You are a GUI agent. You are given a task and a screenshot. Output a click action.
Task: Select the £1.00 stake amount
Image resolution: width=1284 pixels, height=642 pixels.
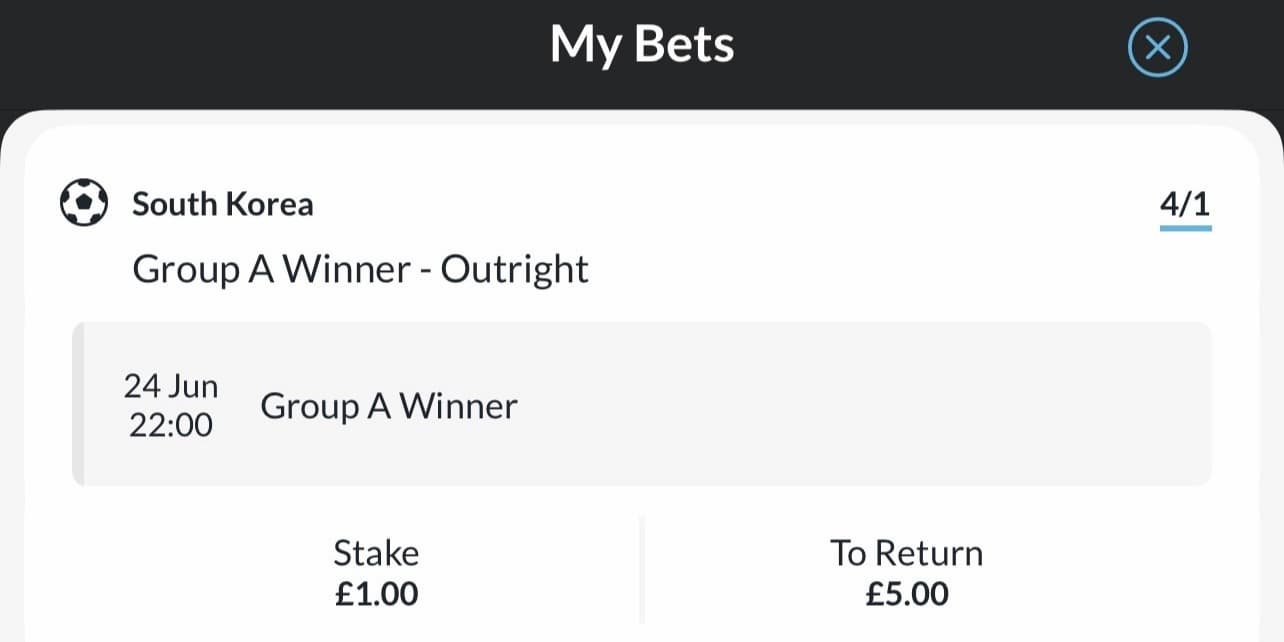coord(376,594)
